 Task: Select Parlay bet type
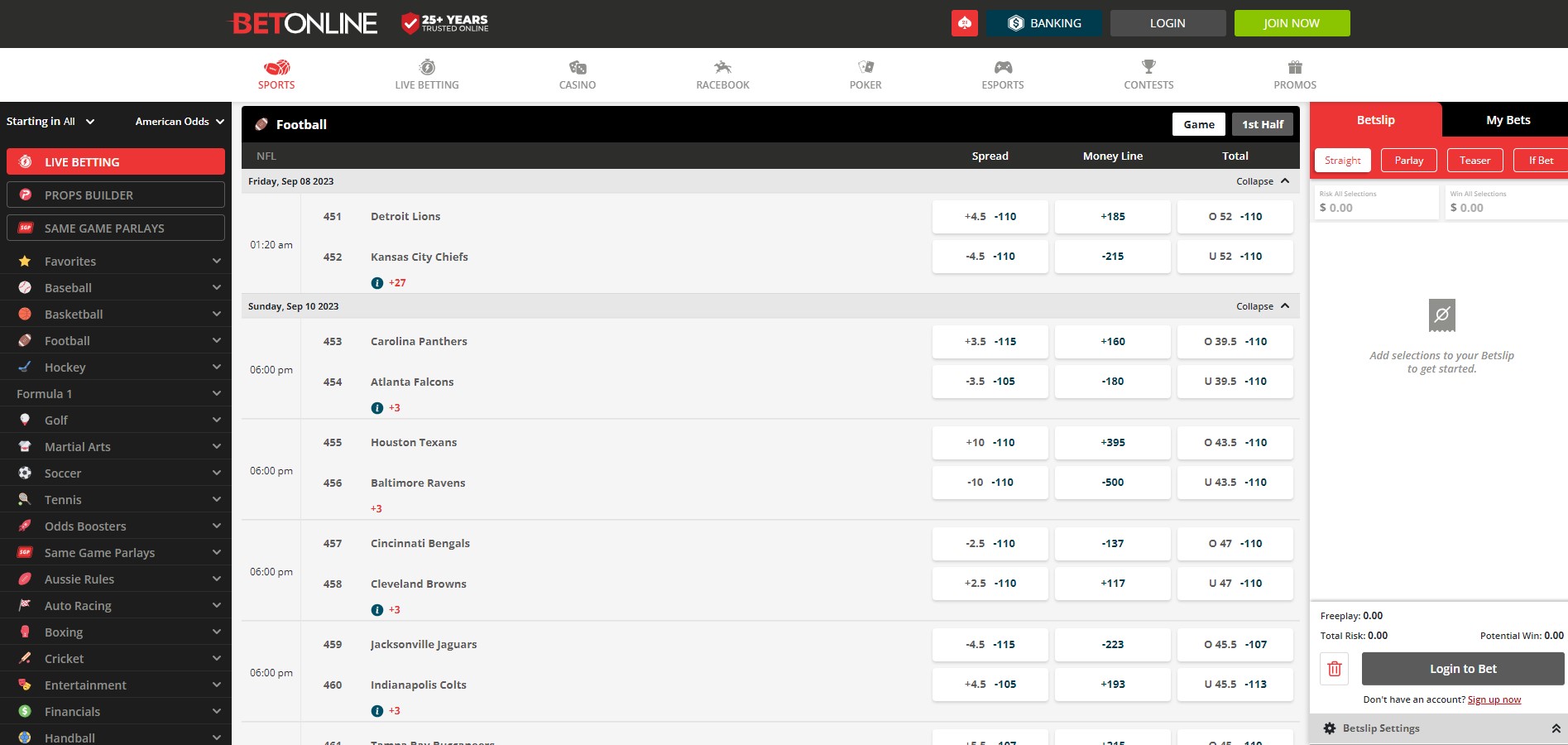(1409, 161)
